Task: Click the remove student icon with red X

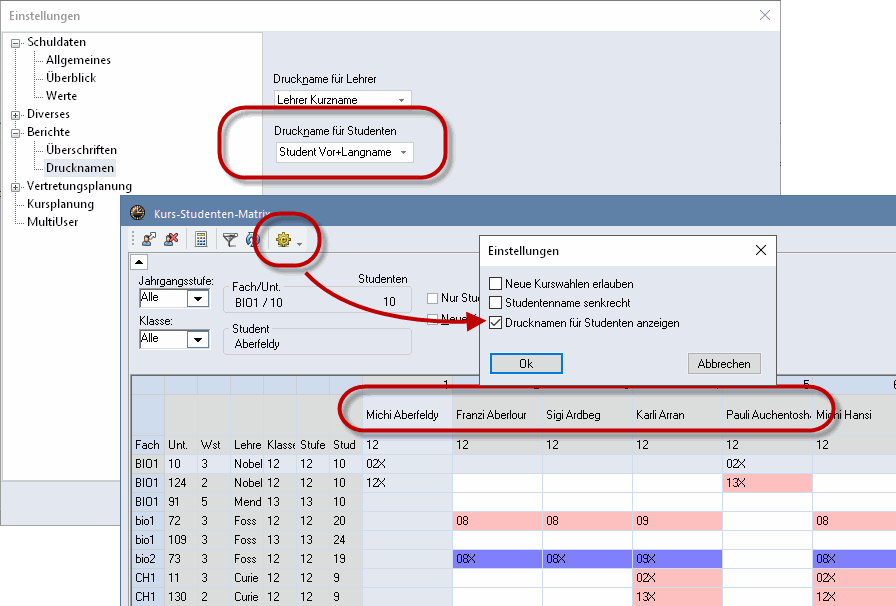Action: pos(171,240)
